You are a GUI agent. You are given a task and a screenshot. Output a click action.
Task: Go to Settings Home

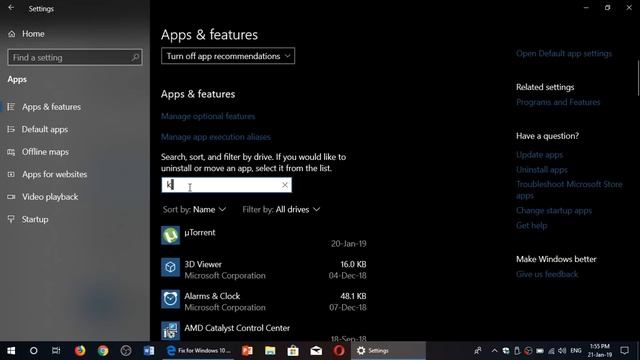[27, 34]
